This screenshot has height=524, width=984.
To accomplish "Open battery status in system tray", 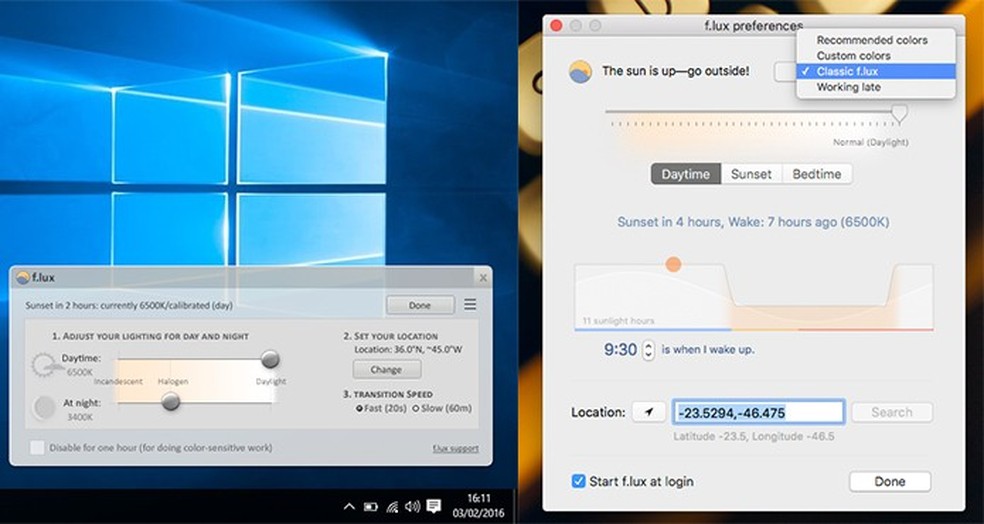I will [371, 506].
